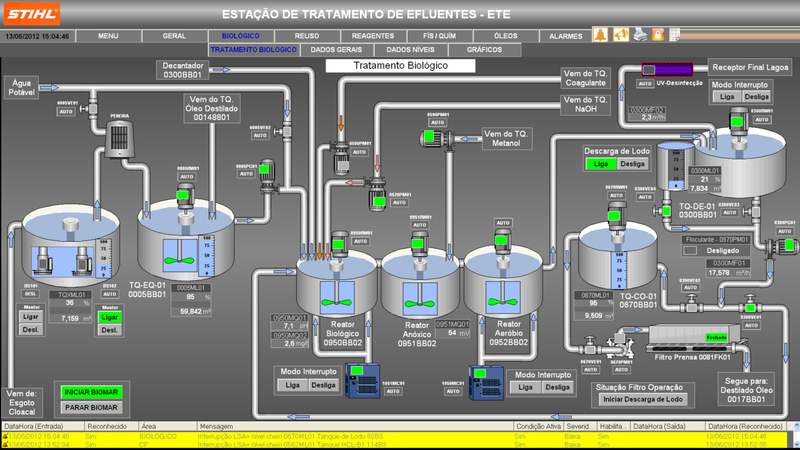This screenshot has height=450, width=800.
Task: Switch to the REUSO tab
Action: click(x=307, y=36)
